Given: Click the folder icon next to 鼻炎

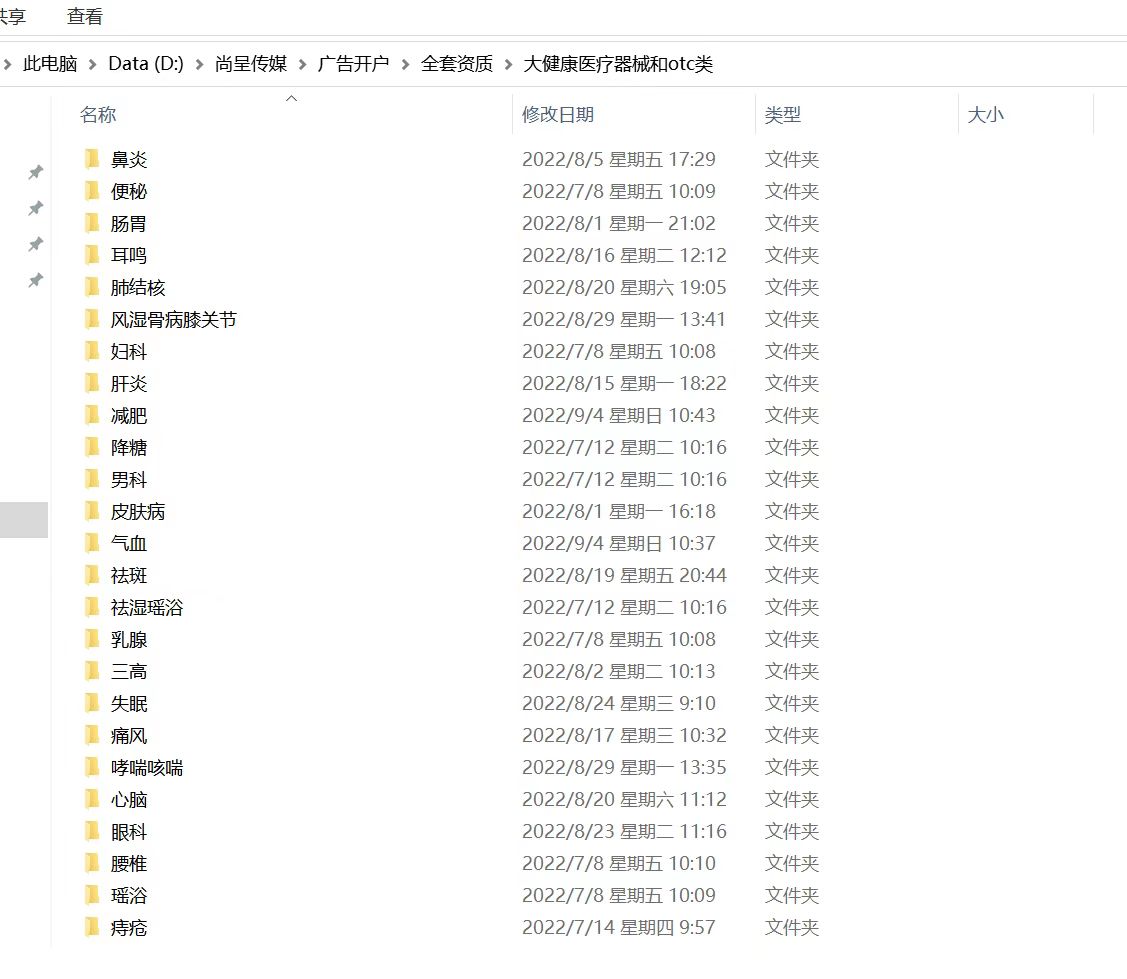Looking at the screenshot, I should coord(92,159).
